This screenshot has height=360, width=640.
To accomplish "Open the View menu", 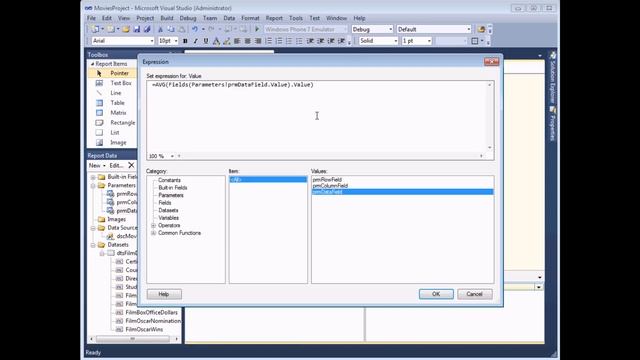I will (x=124, y=18).
